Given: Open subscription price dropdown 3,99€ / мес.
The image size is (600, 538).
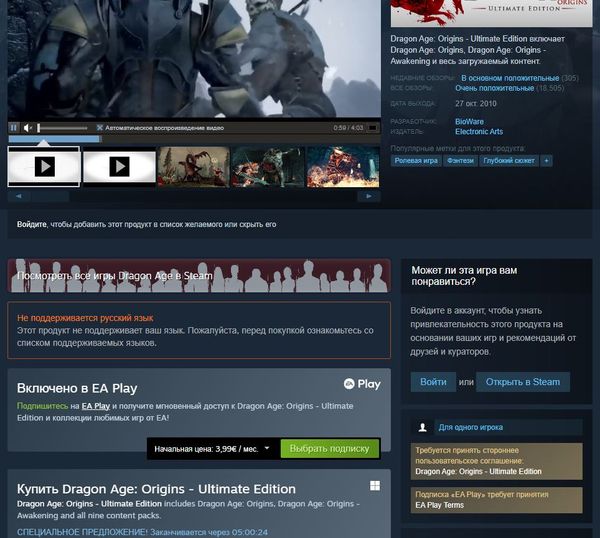Looking at the screenshot, I should tap(212, 449).
